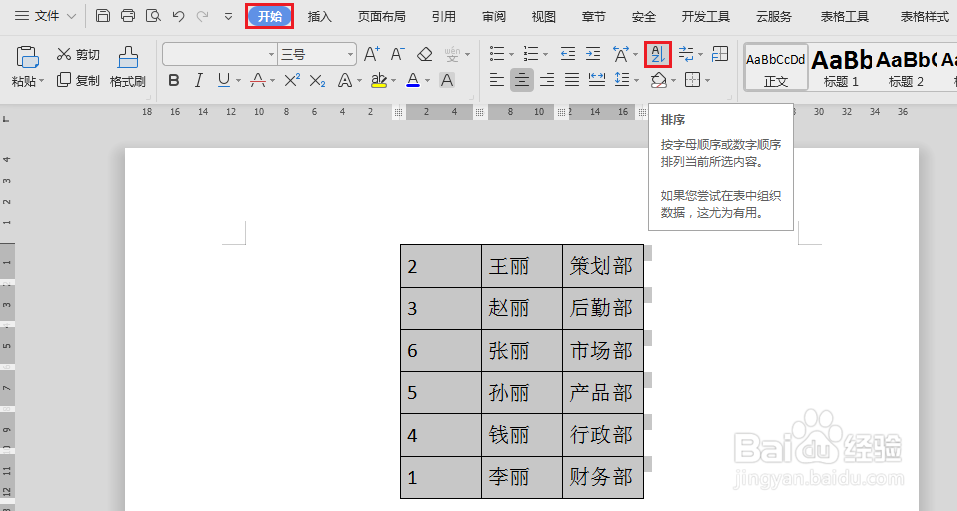Click the shading paint bucket icon
The width and height of the screenshot is (957, 511).
(x=658, y=80)
